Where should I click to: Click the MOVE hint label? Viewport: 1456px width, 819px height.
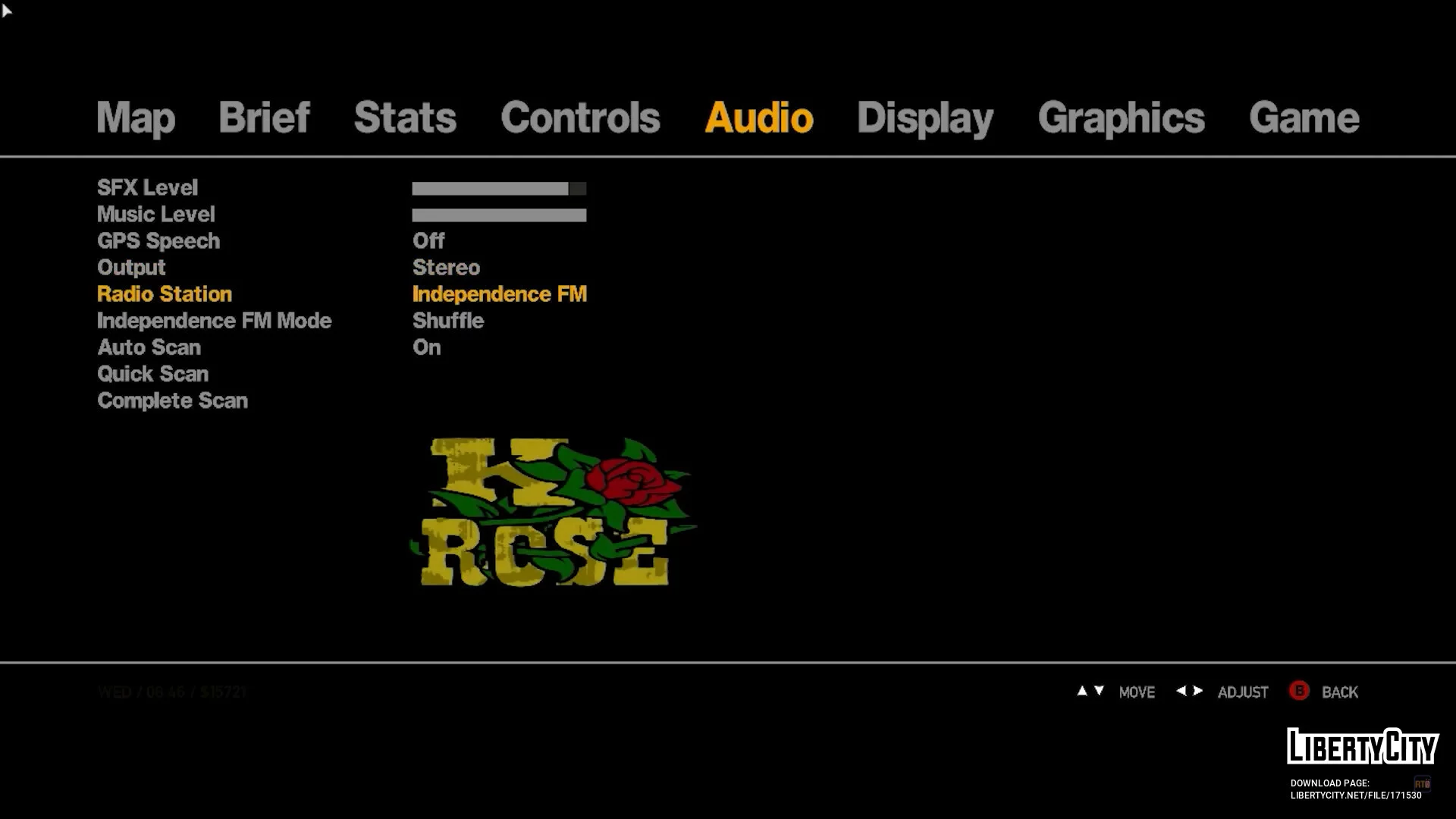1137,692
